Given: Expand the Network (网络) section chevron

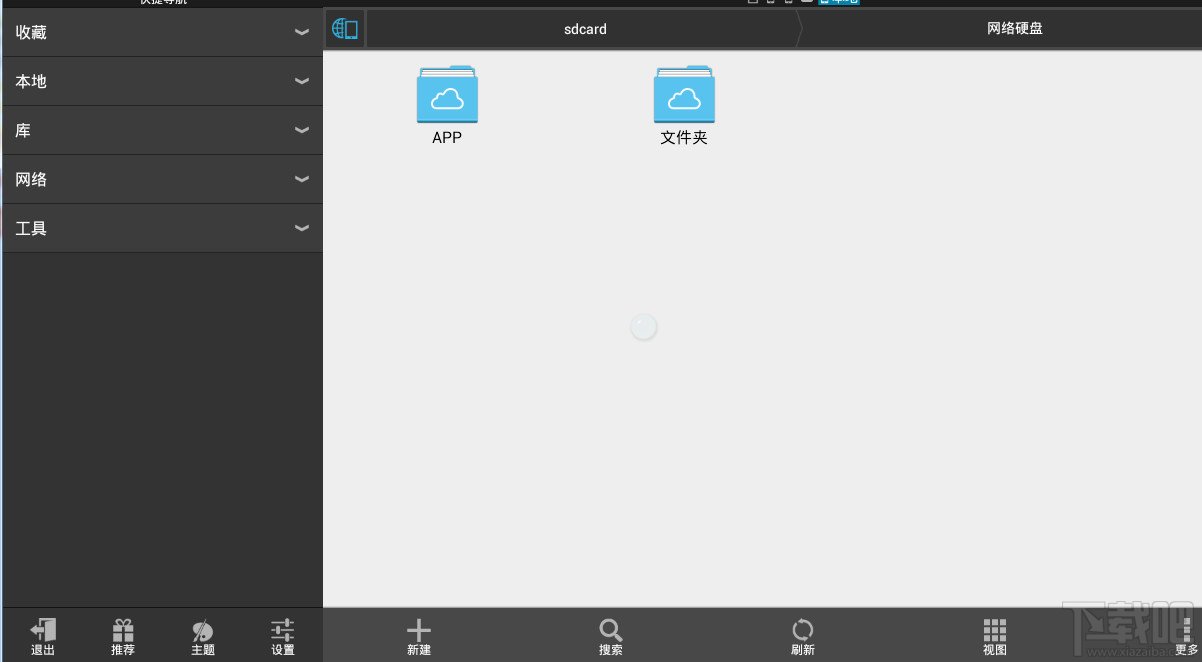Looking at the screenshot, I should 302,180.
